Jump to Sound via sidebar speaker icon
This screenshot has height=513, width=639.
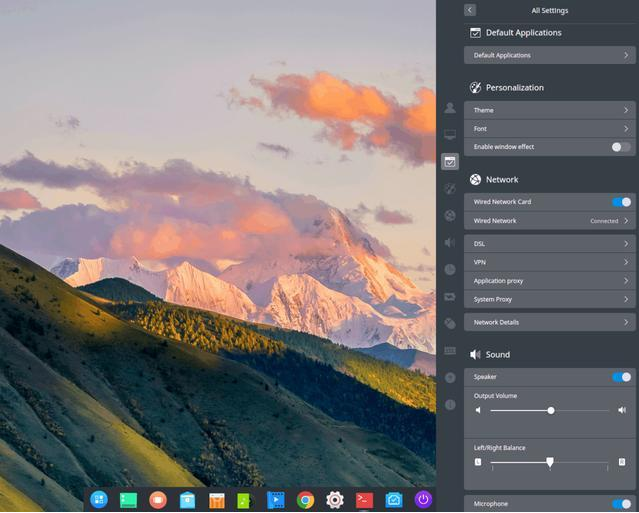tap(450, 242)
